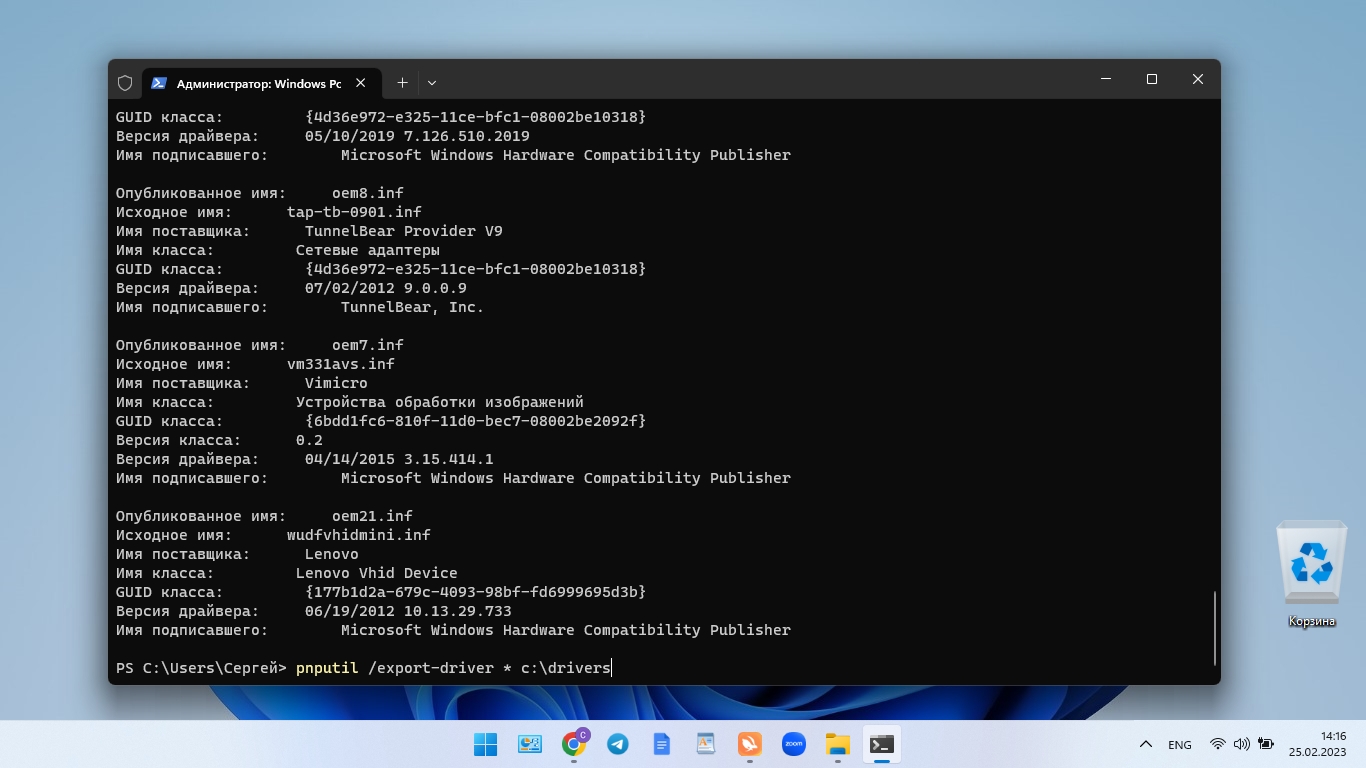Click the pnputil command on the prompt line
Screen dimensions: 1366x768
click(x=327, y=668)
